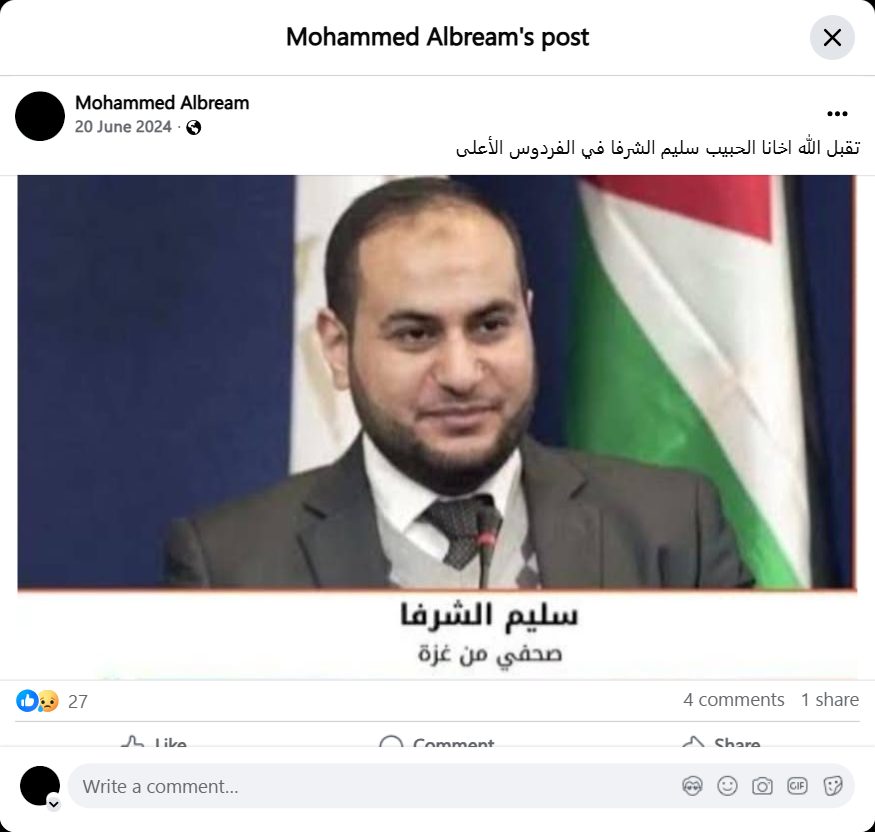Open the 4 comments link

(734, 700)
